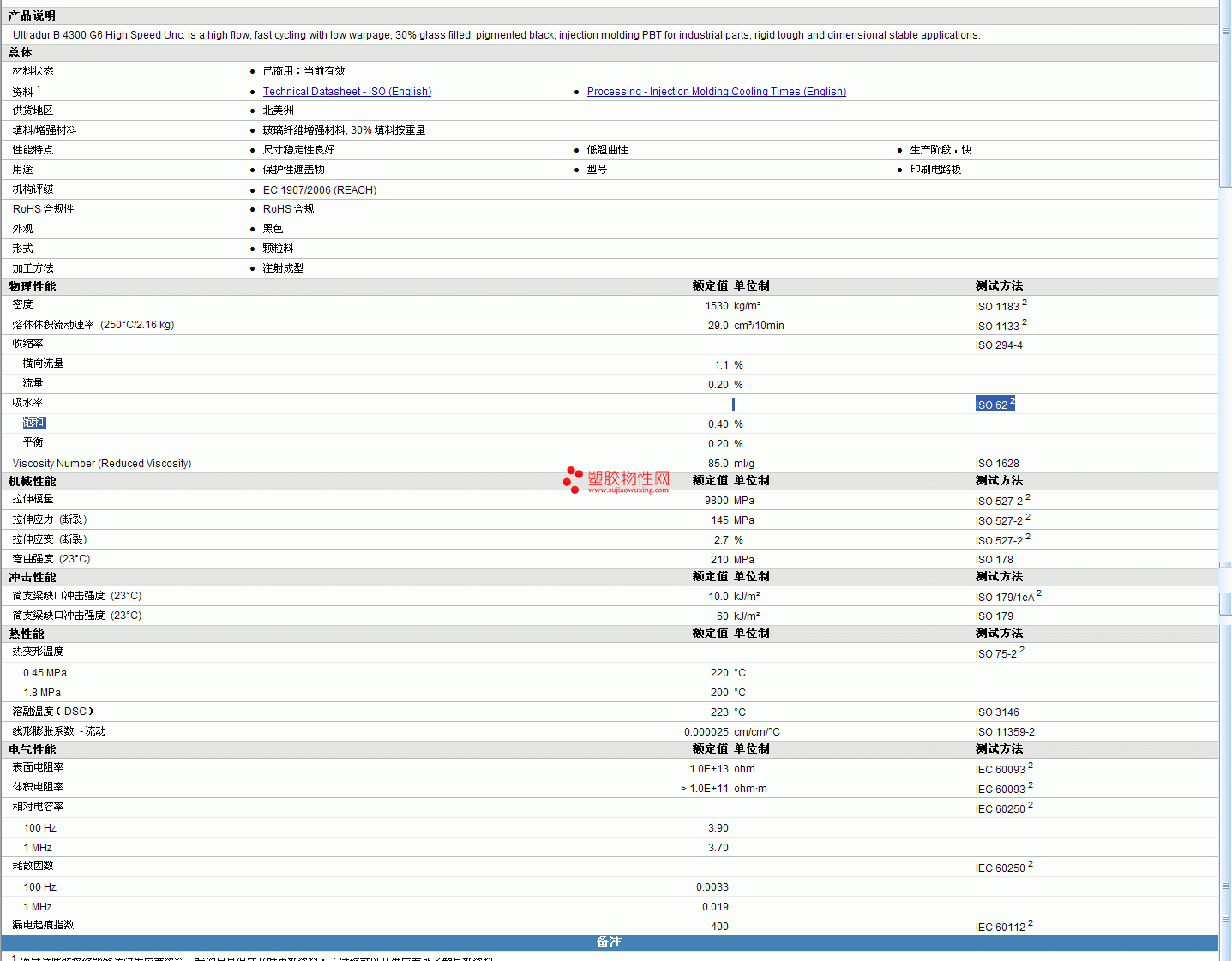
Task: Click 玻璃纤维增强材料, 30% 填料按重量 text
Action: 345,130
